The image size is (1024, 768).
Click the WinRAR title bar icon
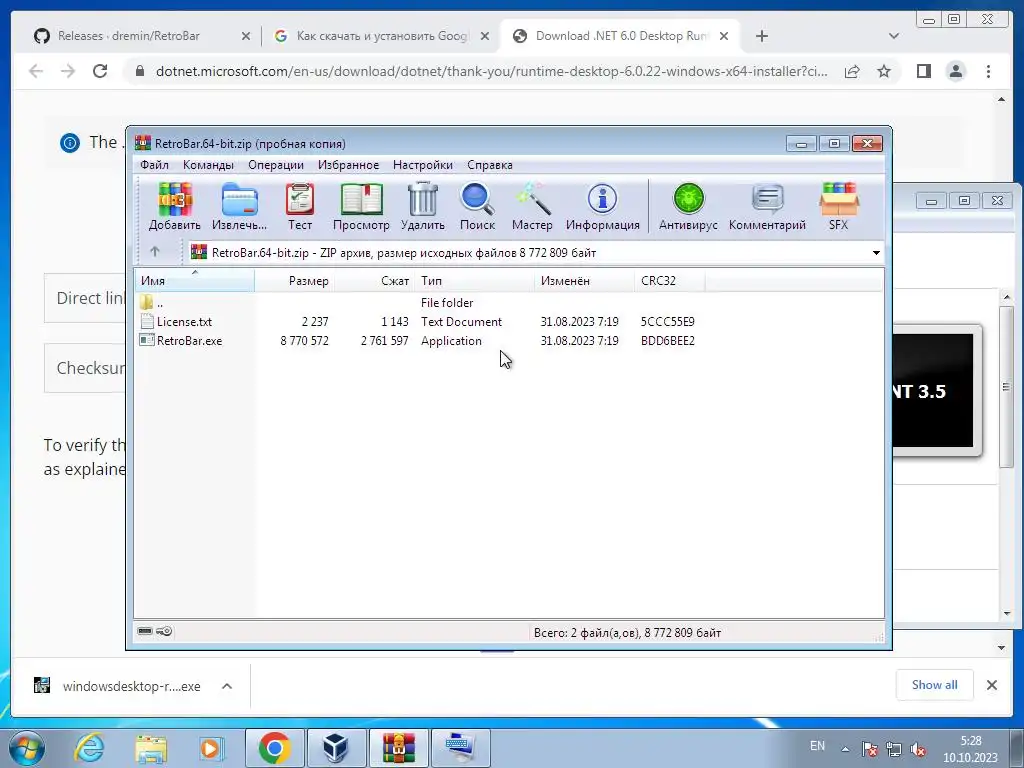coord(142,143)
